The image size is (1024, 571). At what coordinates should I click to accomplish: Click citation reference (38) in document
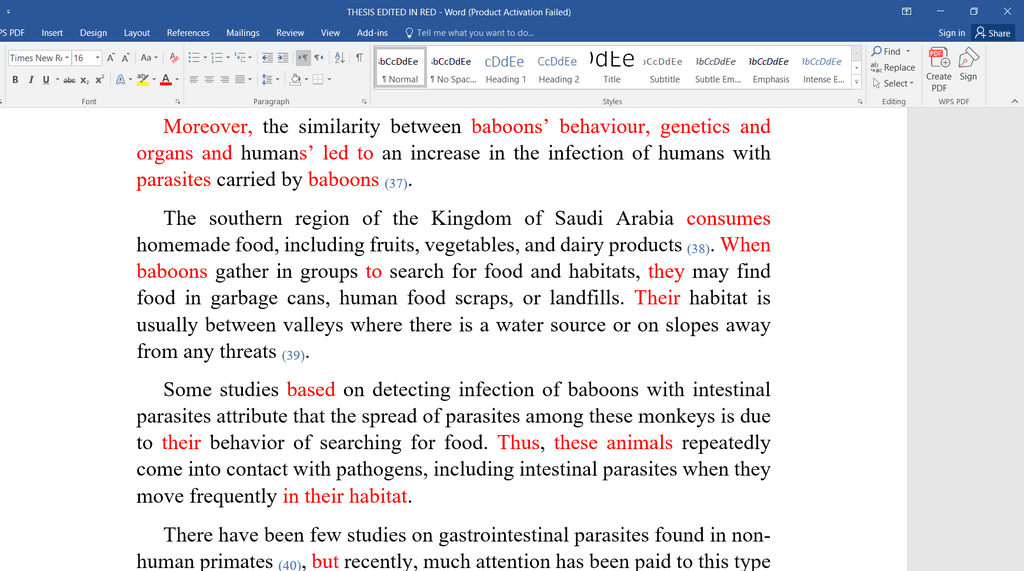click(x=698, y=248)
